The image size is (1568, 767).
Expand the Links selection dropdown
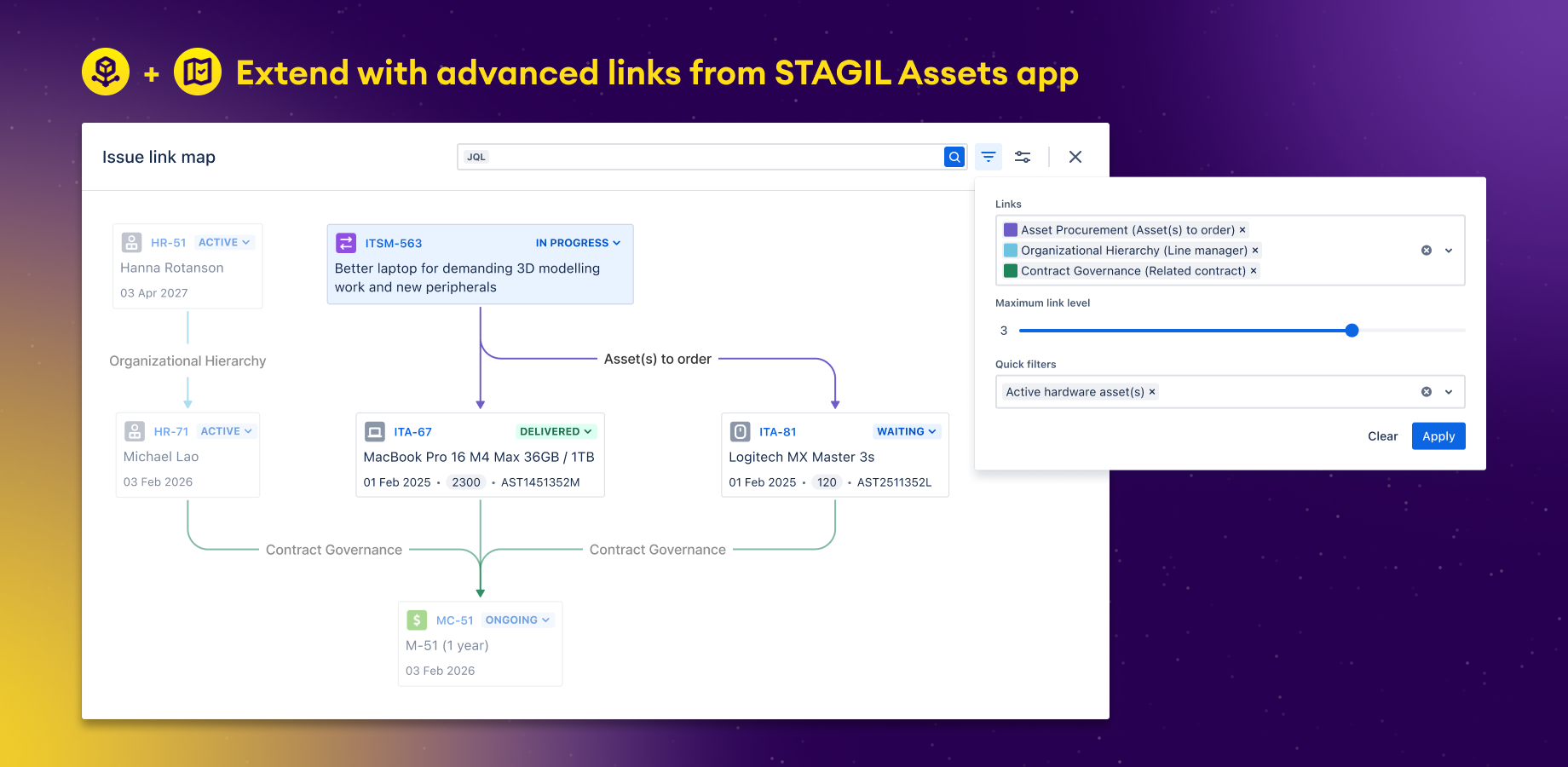point(1448,250)
